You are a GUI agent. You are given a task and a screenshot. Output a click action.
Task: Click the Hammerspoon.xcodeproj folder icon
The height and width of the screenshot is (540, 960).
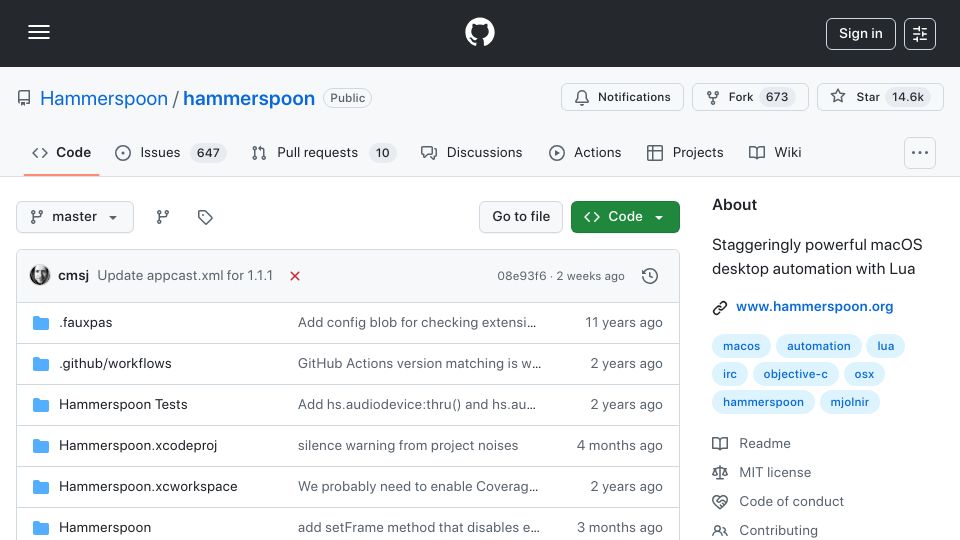41,446
